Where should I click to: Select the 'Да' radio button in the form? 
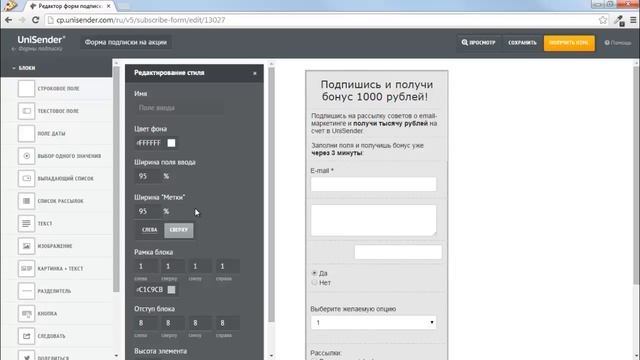[x=314, y=273]
